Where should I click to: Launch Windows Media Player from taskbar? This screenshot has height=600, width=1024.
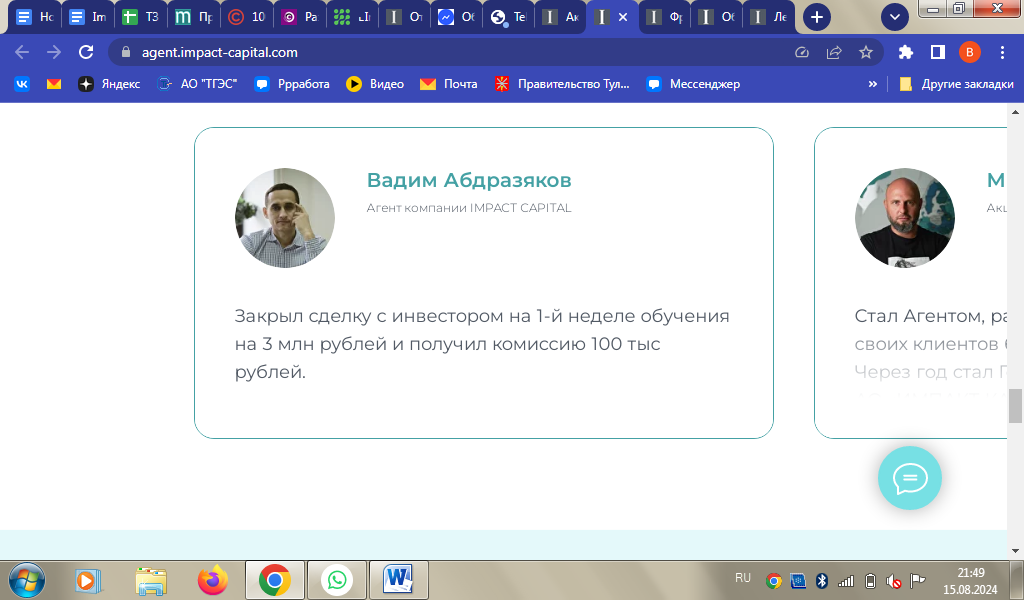click(88, 580)
